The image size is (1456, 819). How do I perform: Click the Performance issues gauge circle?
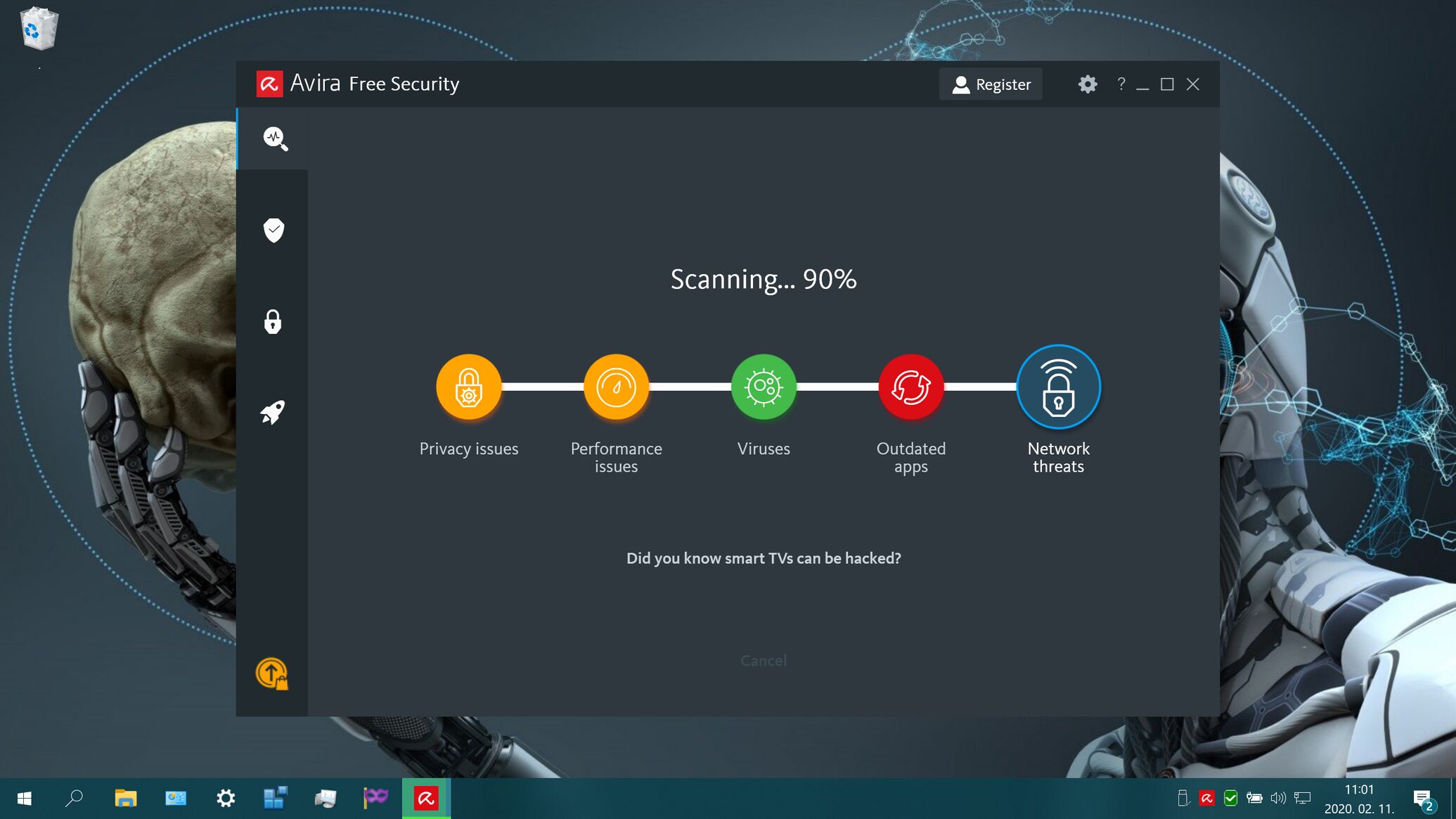(x=616, y=387)
